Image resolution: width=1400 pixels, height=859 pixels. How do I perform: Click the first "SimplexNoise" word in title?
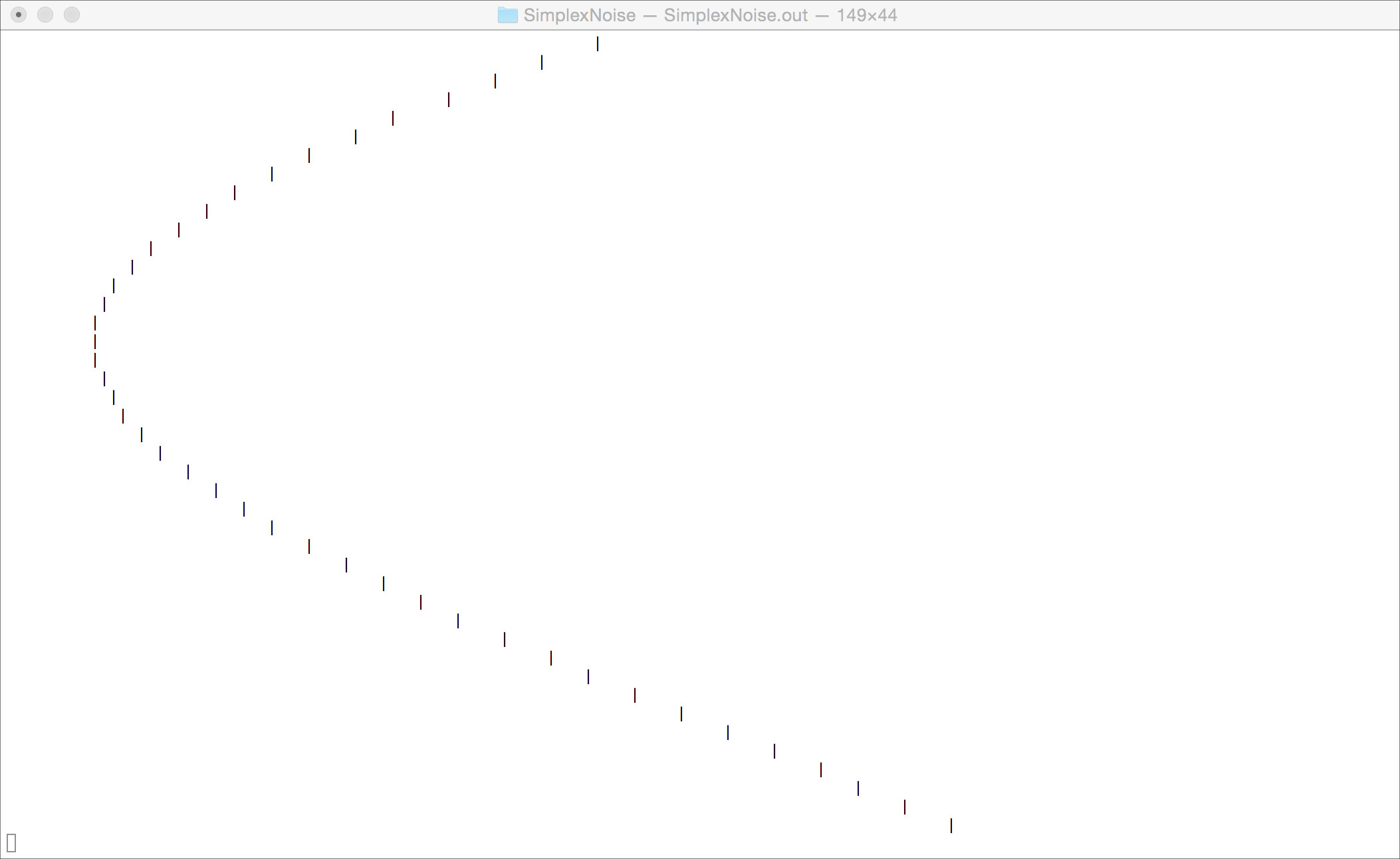(579, 15)
